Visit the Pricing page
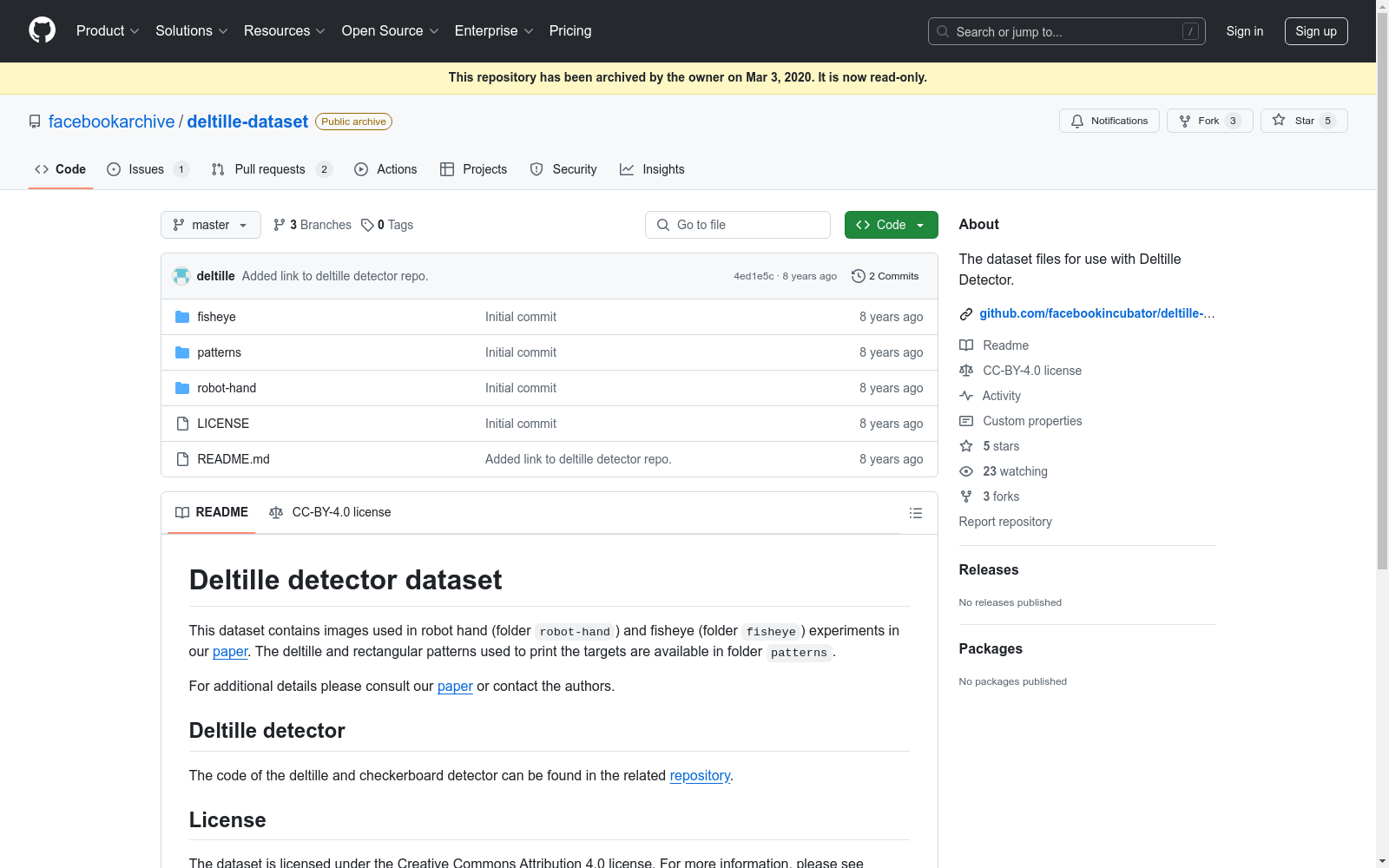The width and height of the screenshot is (1389, 868). pyautogui.click(x=570, y=31)
